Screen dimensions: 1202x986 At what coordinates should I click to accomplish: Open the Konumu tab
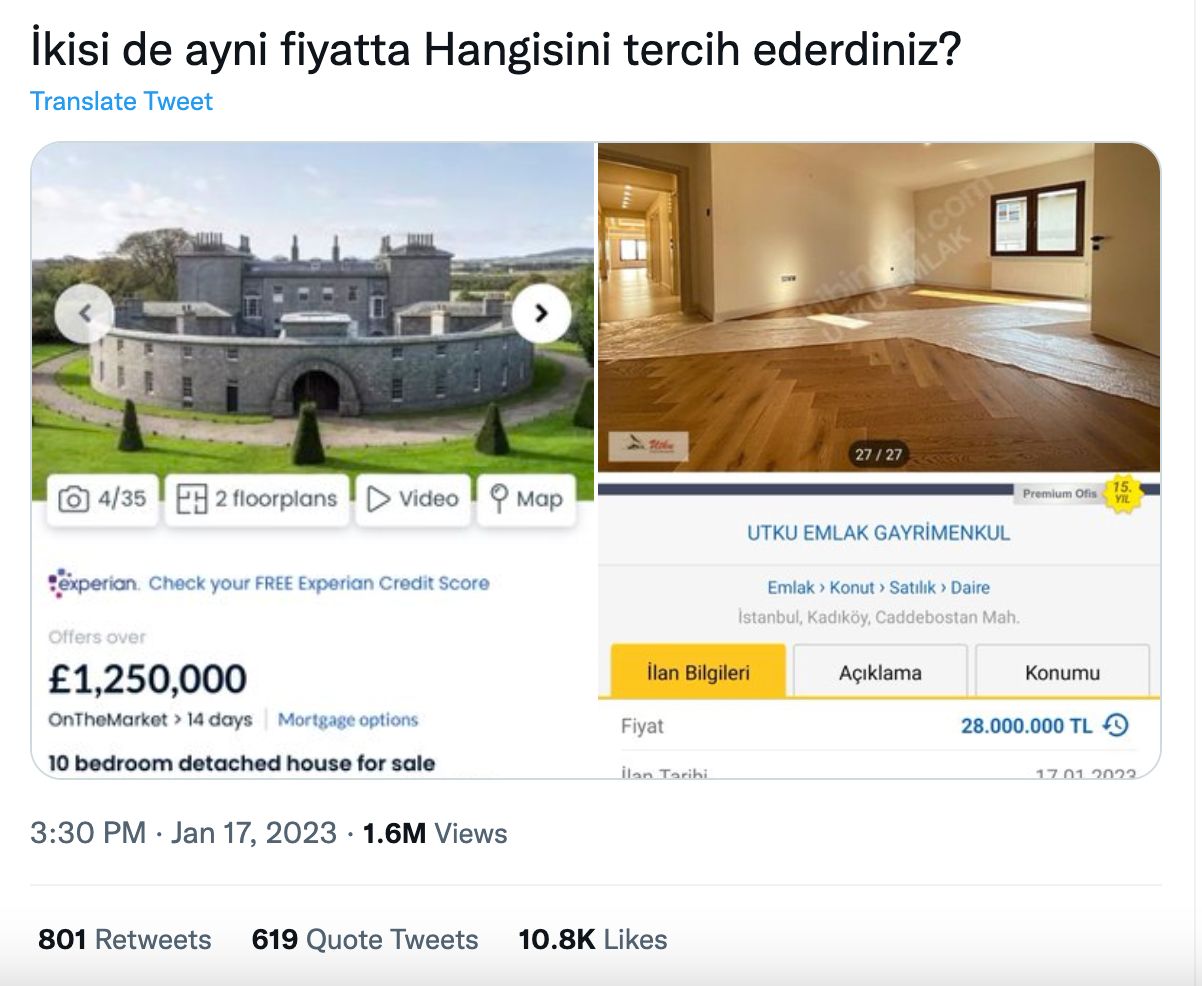pos(1062,672)
